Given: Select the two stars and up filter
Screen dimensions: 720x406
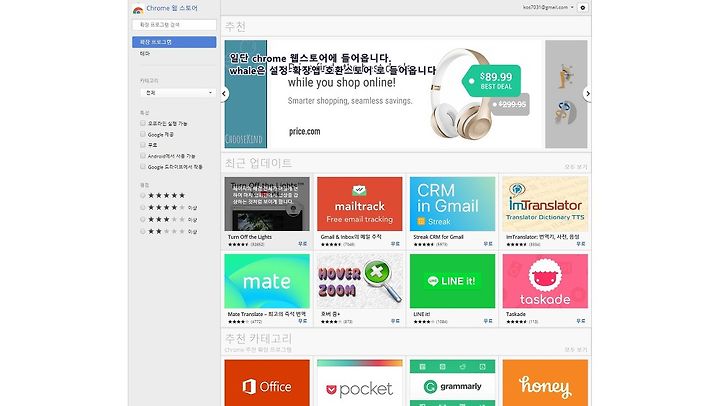Looking at the screenshot, I should 143,231.
